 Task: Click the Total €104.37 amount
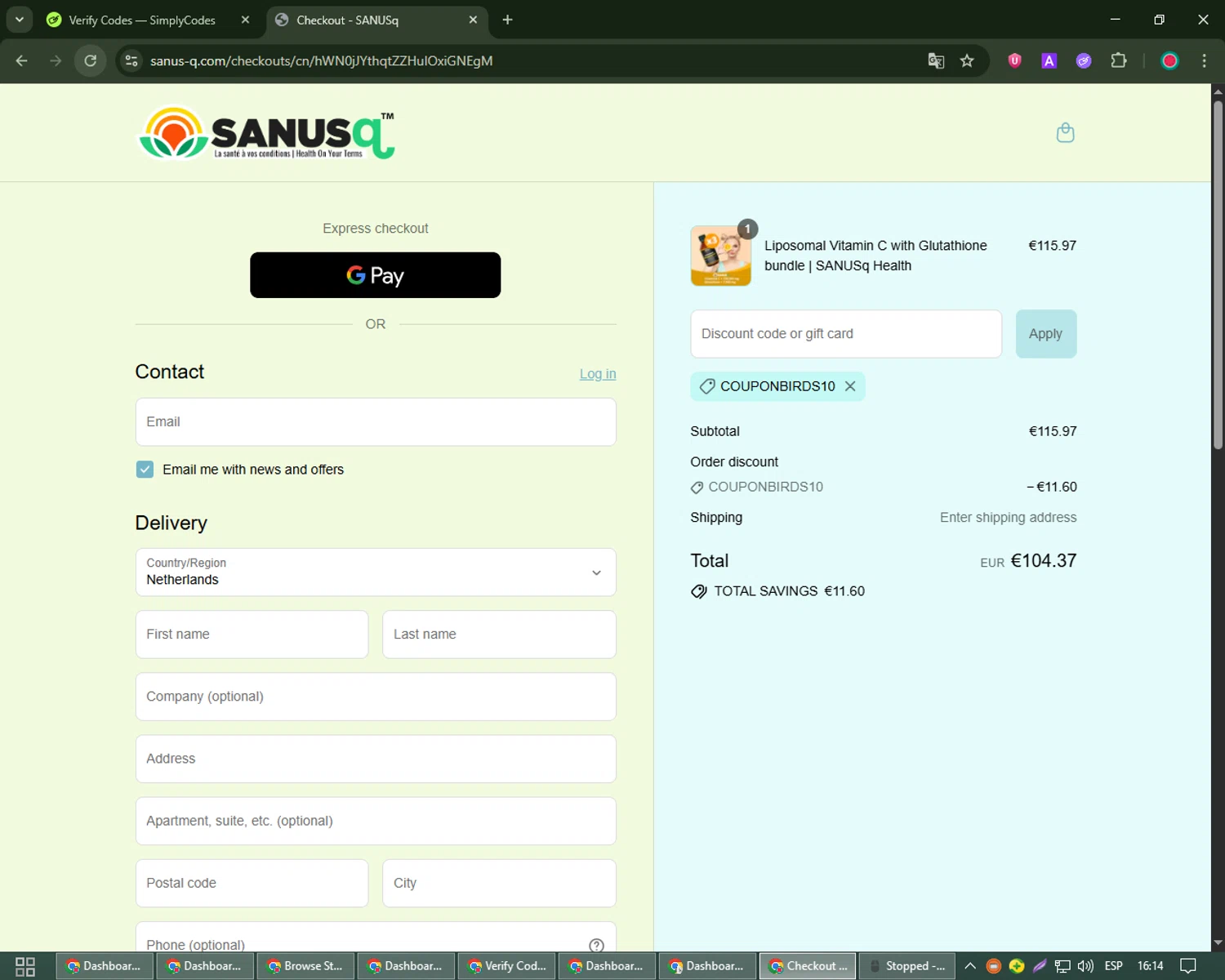click(x=1044, y=560)
